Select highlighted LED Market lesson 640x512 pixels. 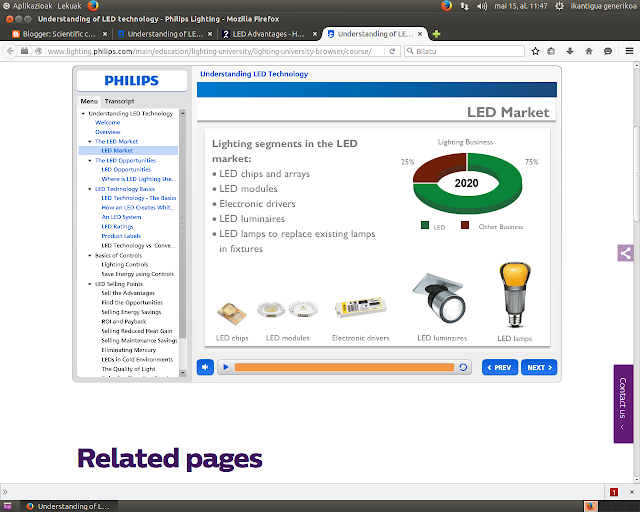click(128, 151)
